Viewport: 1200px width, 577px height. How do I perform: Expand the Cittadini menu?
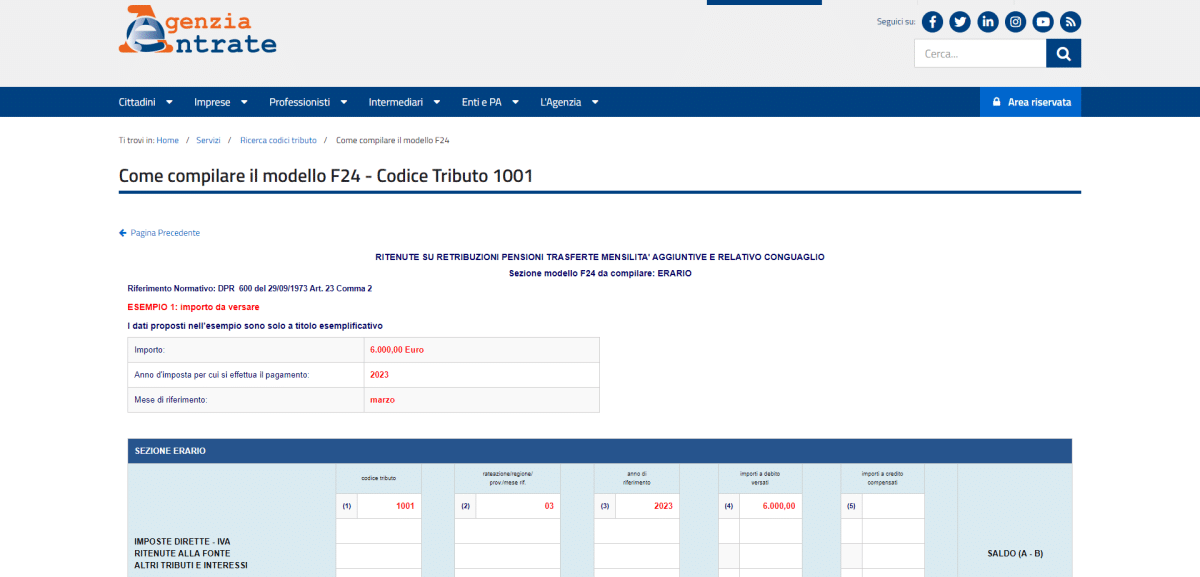145,102
